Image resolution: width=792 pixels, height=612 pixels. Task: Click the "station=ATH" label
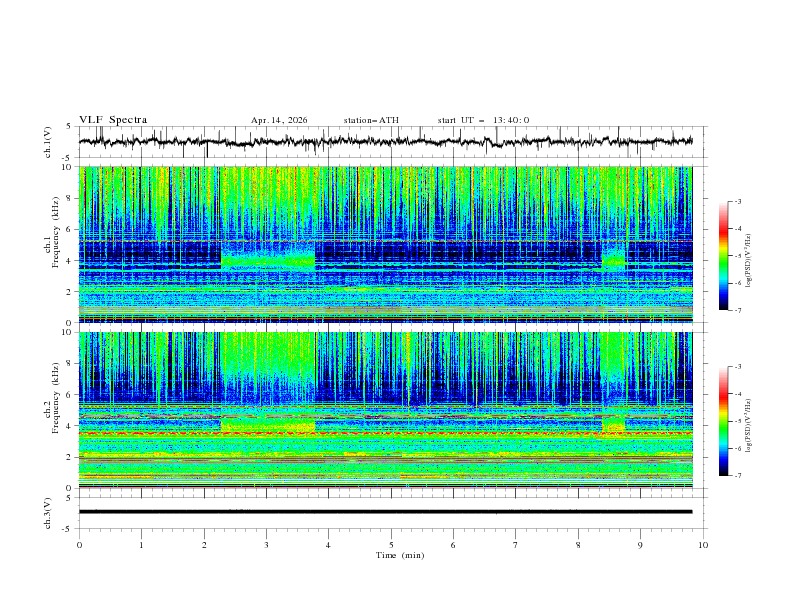[x=371, y=120]
